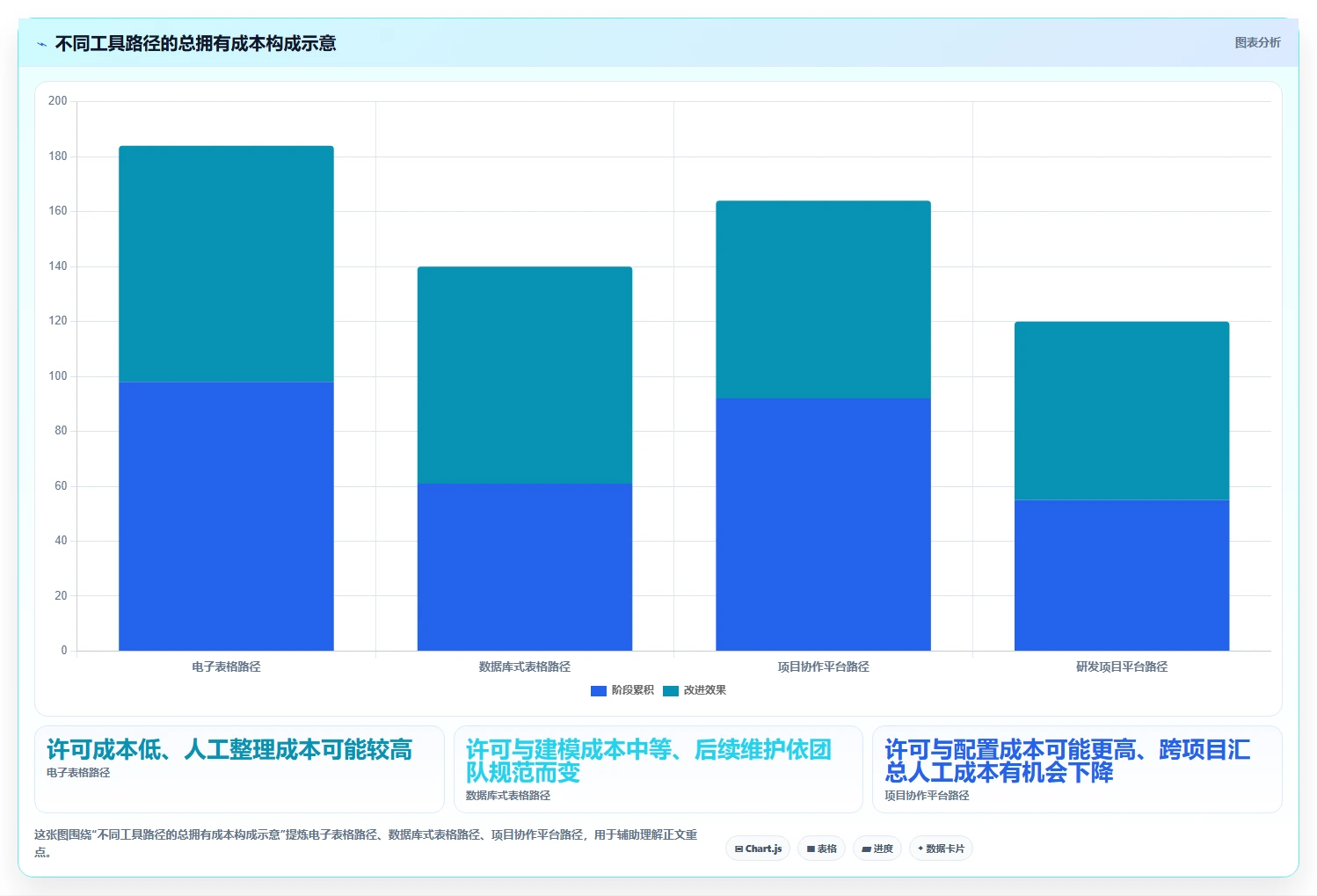1317x896 pixels.
Task: Click the 表格 tag pill
Action: pos(822,849)
